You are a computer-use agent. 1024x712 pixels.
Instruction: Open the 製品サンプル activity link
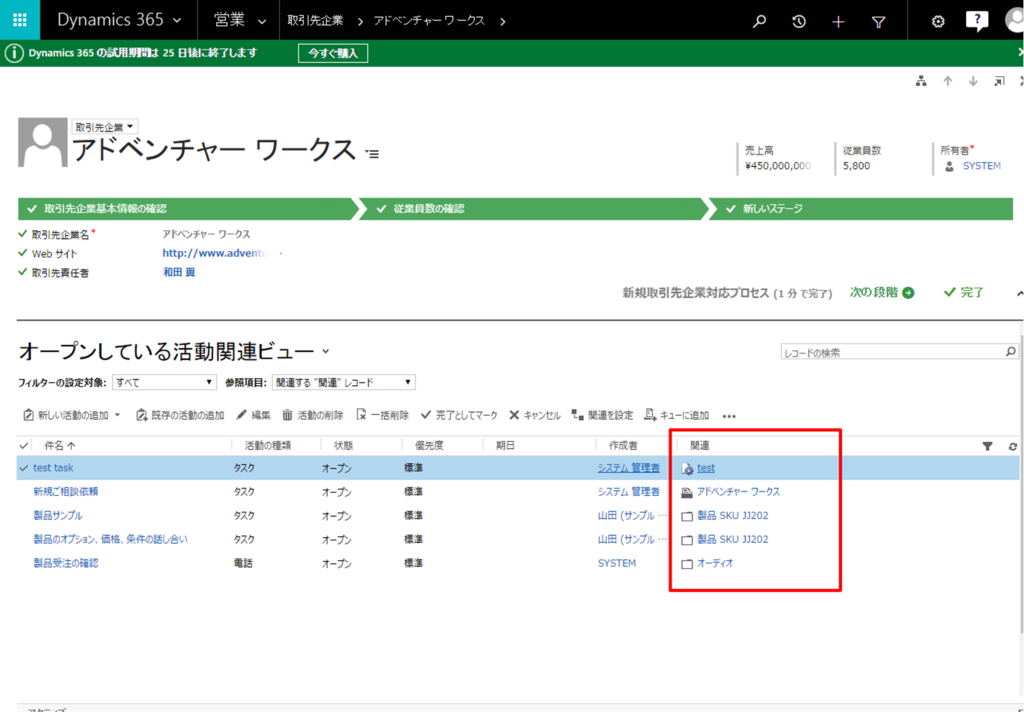(58, 515)
